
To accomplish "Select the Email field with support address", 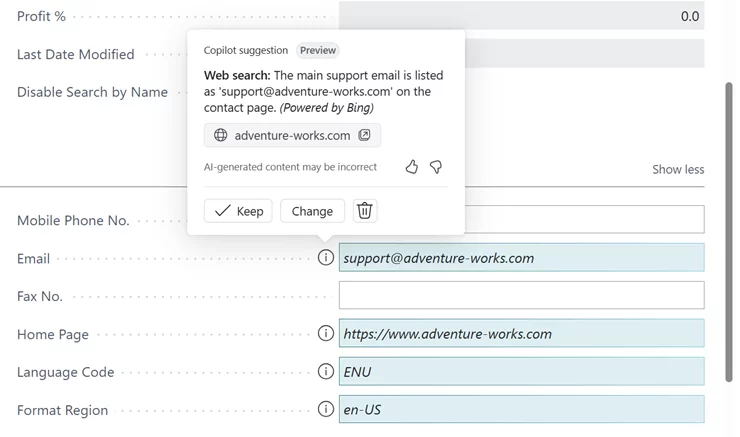I will click(x=521, y=258).
